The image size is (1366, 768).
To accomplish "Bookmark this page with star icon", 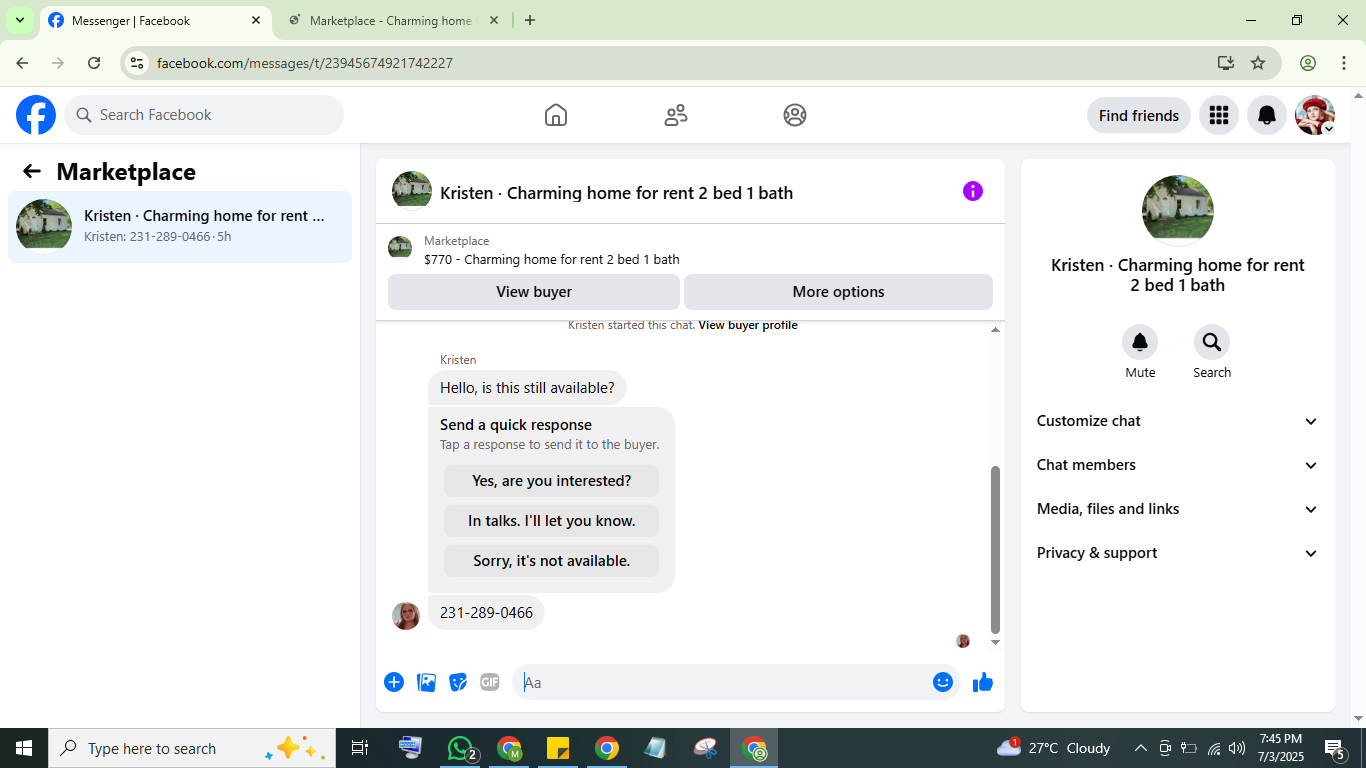I will (1258, 63).
